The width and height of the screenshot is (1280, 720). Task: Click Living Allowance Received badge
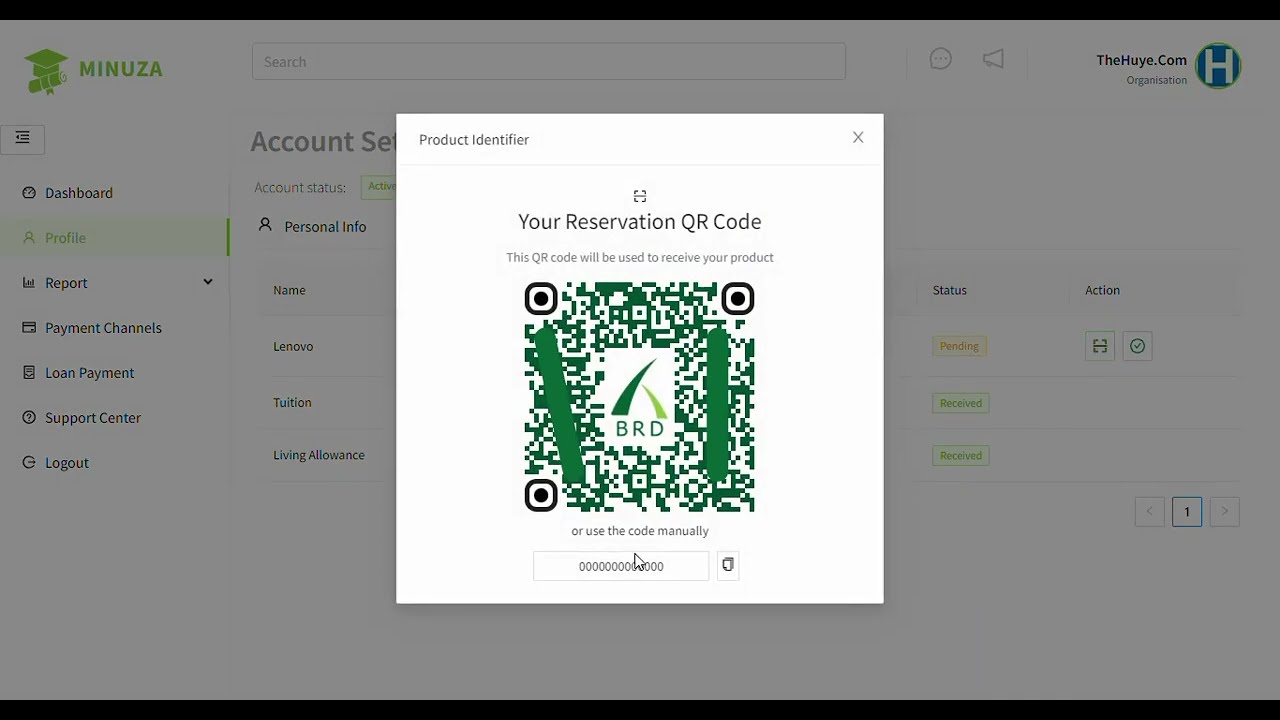point(961,455)
